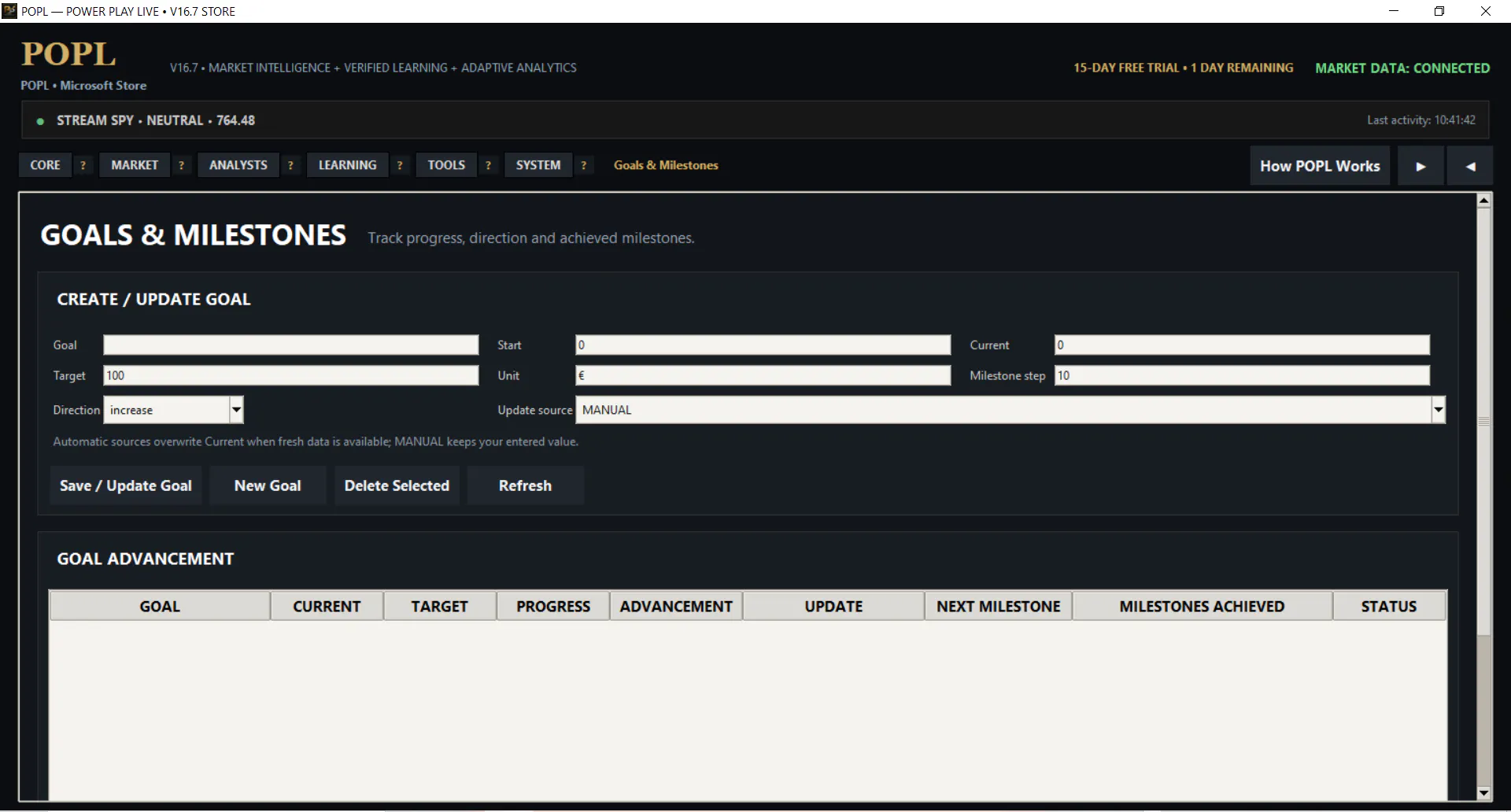Click the Milestone step field
1511x812 pixels.
(1242, 375)
